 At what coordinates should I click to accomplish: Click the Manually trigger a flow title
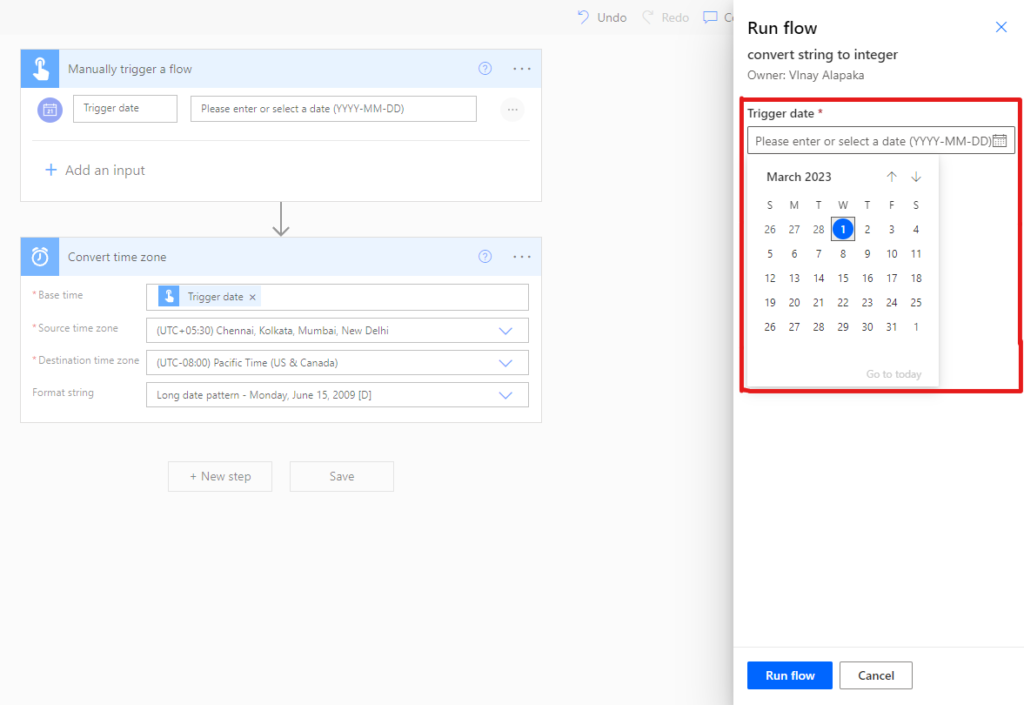point(130,69)
